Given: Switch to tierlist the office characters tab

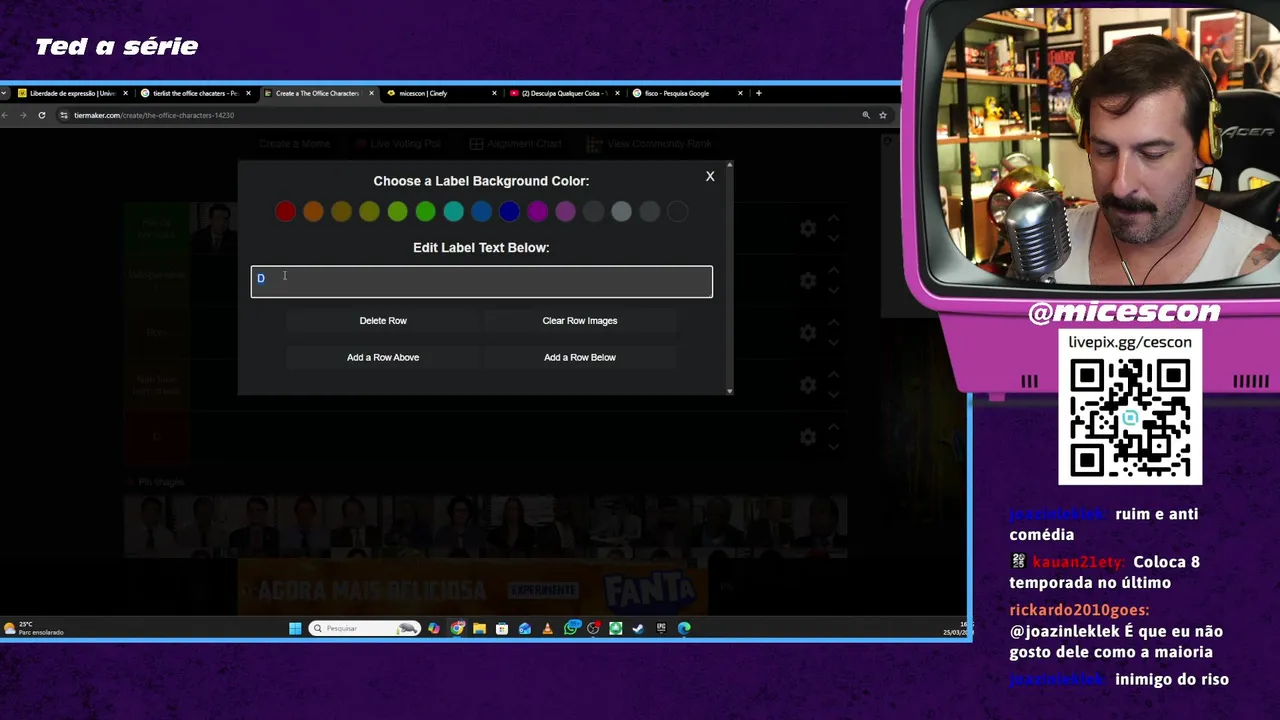Looking at the screenshot, I should click(195, 93).
